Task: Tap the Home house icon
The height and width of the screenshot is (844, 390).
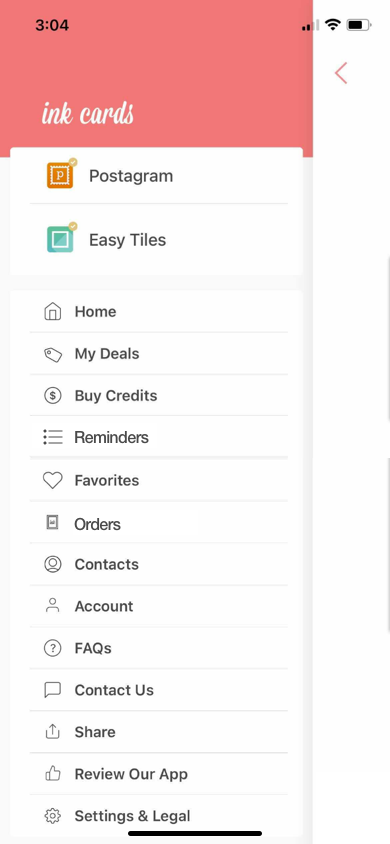Action: pos(52,312)
